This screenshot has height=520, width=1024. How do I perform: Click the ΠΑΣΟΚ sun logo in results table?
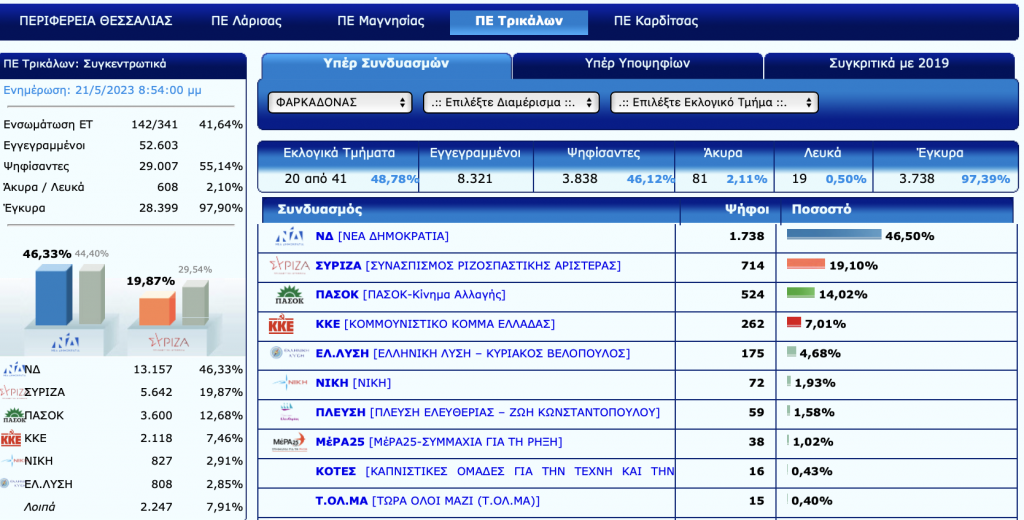[289, 295]
